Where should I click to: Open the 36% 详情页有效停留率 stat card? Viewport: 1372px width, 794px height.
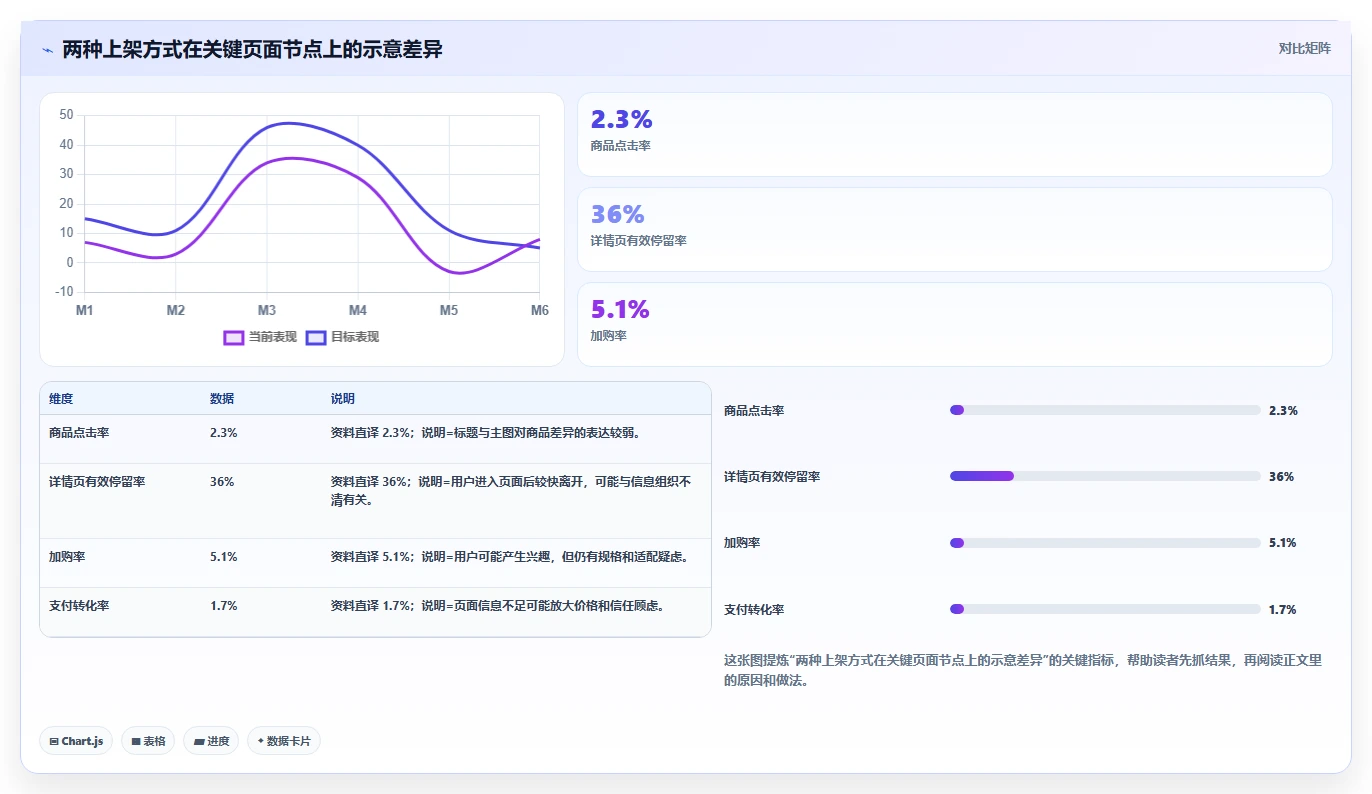(x=955, y=229)
